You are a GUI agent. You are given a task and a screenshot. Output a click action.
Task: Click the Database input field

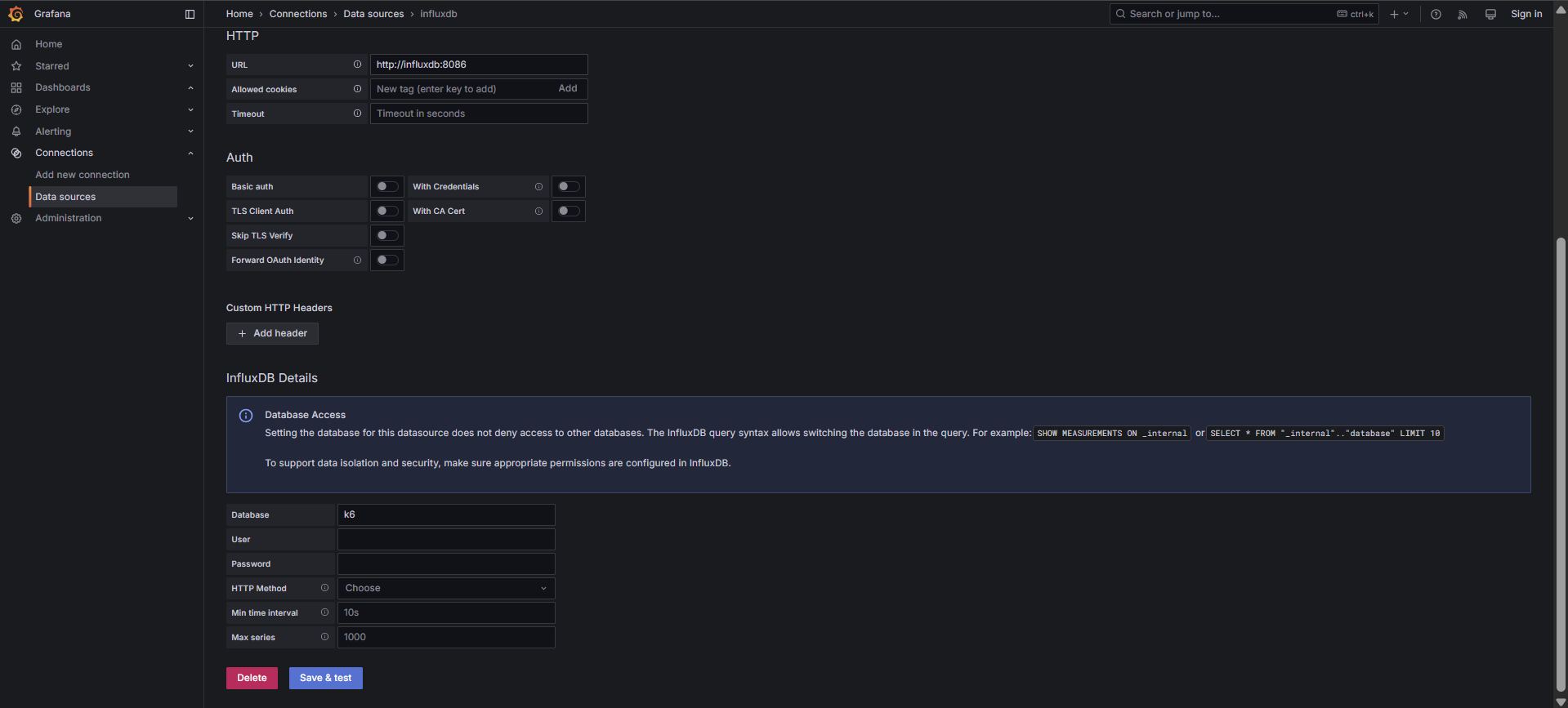coord(446,514)
